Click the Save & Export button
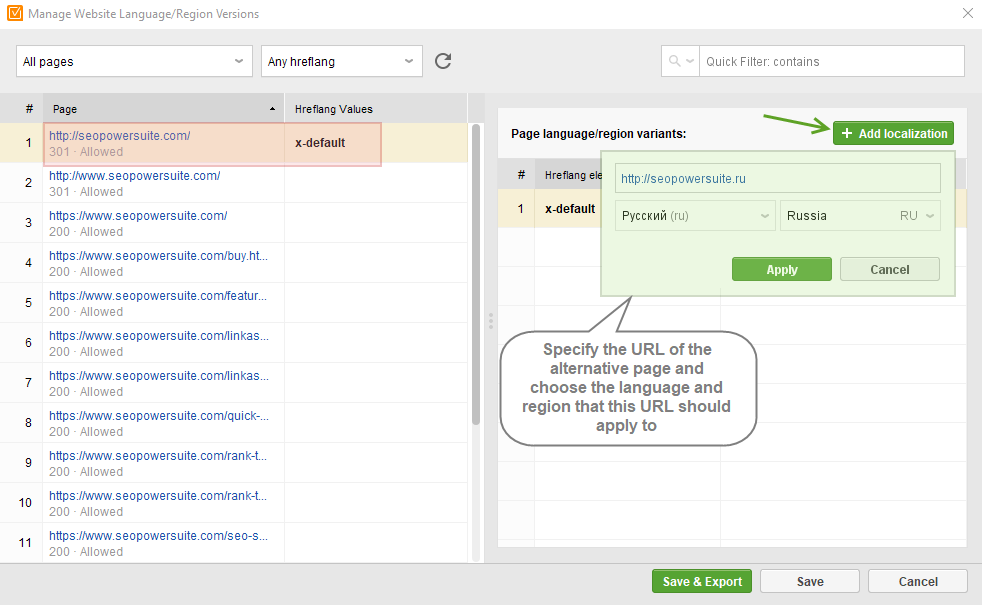This screenshot has width=982, height=605. coord(702,581)
